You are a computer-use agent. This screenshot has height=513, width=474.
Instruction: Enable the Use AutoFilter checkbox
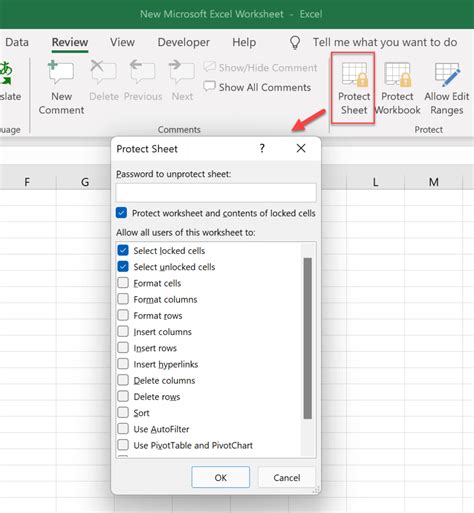click(x=123, y=428)
